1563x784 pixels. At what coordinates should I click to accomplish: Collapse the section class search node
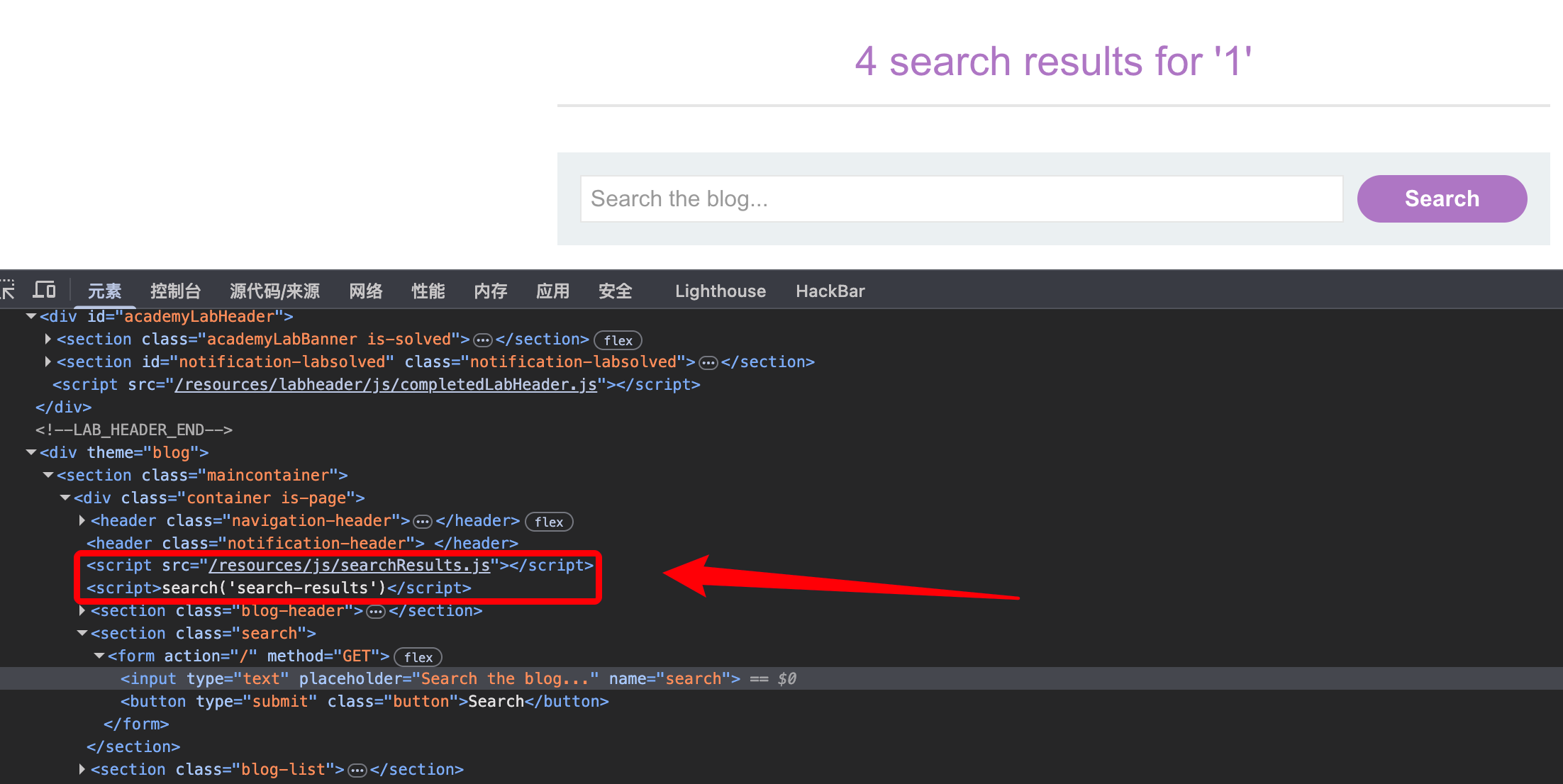pos(82,633)
